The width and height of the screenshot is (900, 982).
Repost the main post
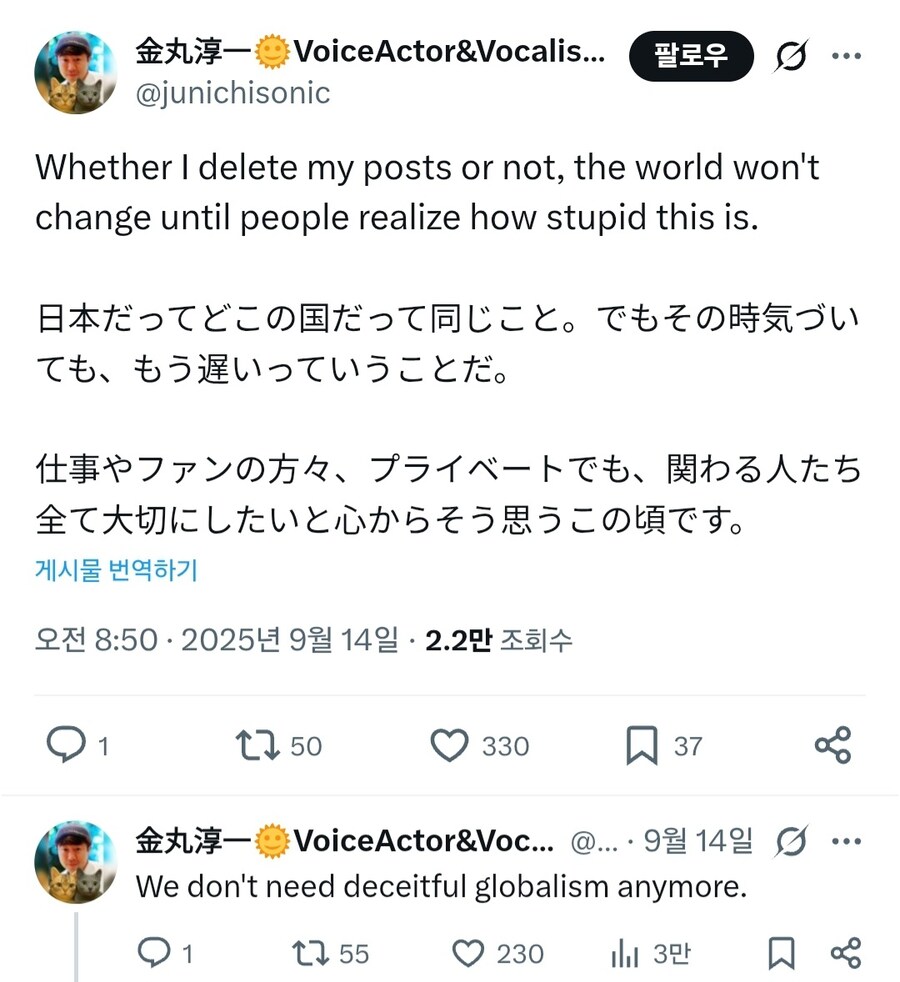(255, 746)
